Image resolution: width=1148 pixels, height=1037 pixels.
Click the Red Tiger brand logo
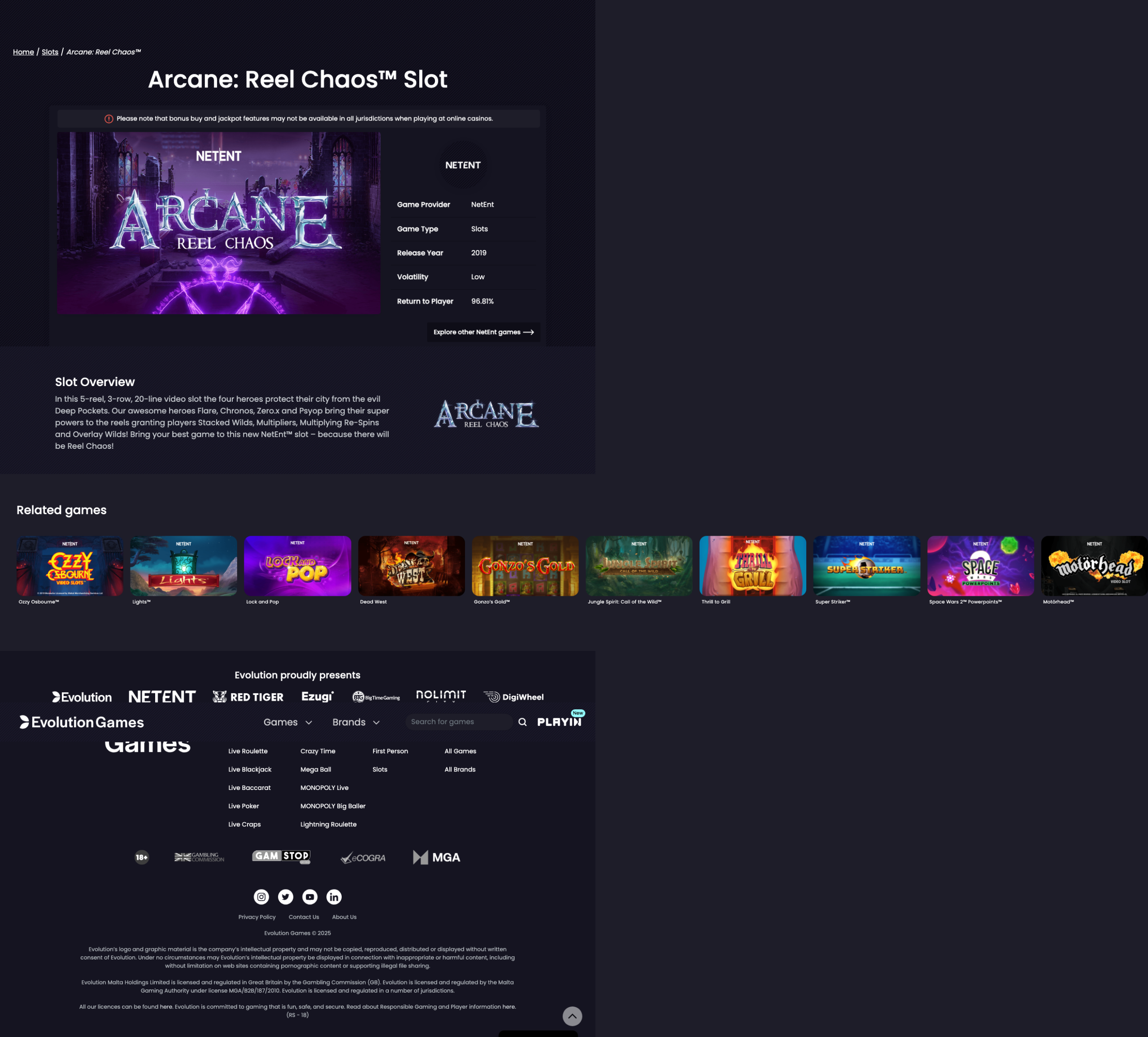point(248,697)
